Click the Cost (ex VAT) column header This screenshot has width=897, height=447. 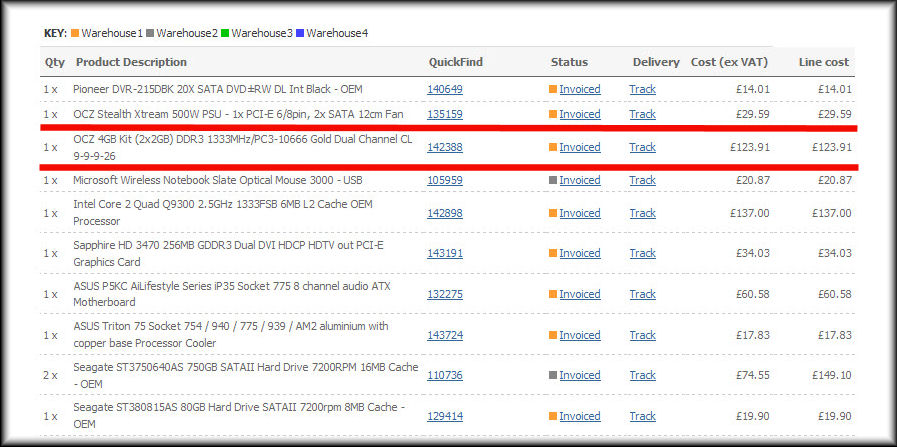pyautogui.click(x=729, y=62)
